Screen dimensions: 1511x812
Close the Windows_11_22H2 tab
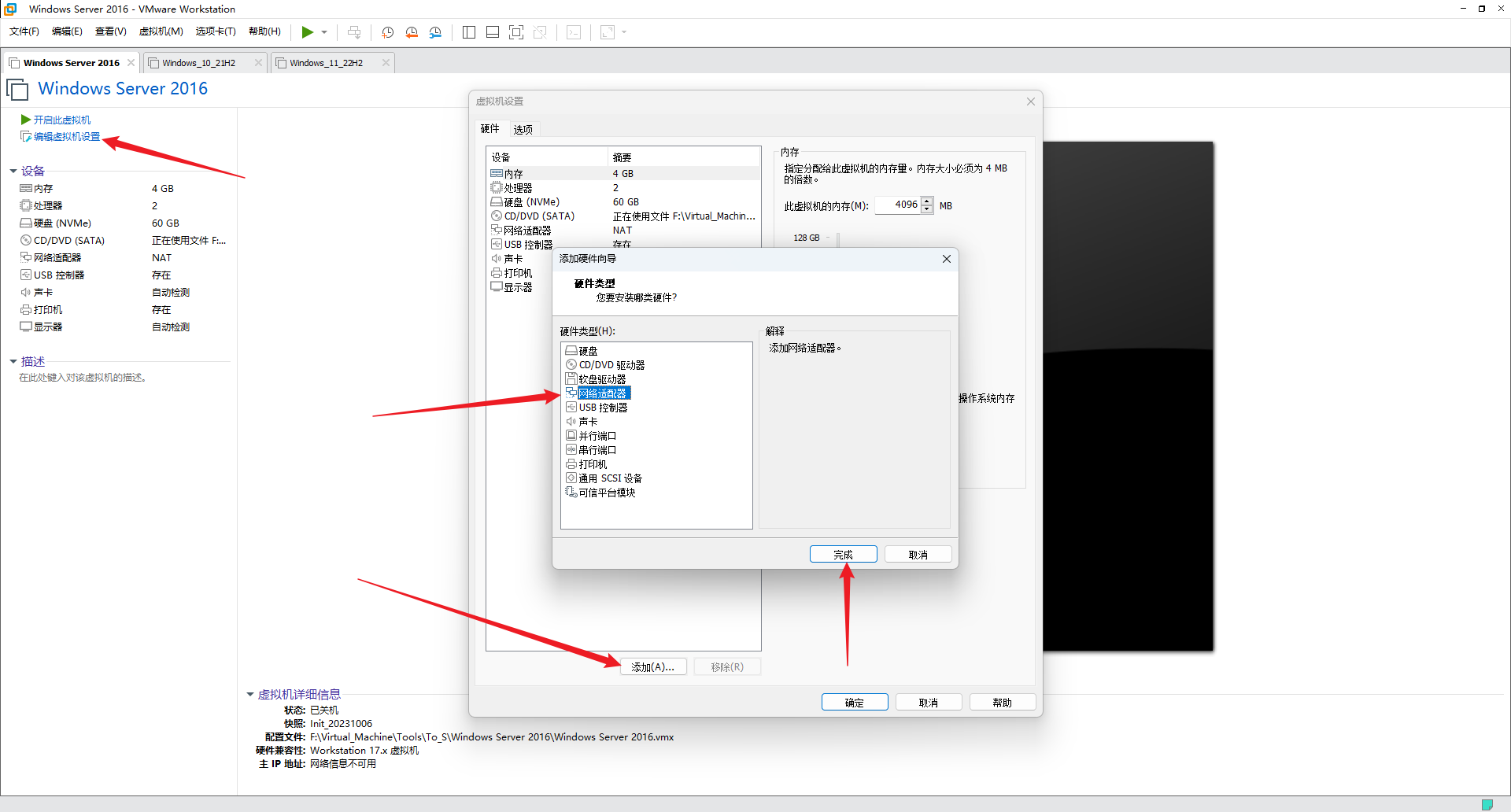tap(386, 63)
